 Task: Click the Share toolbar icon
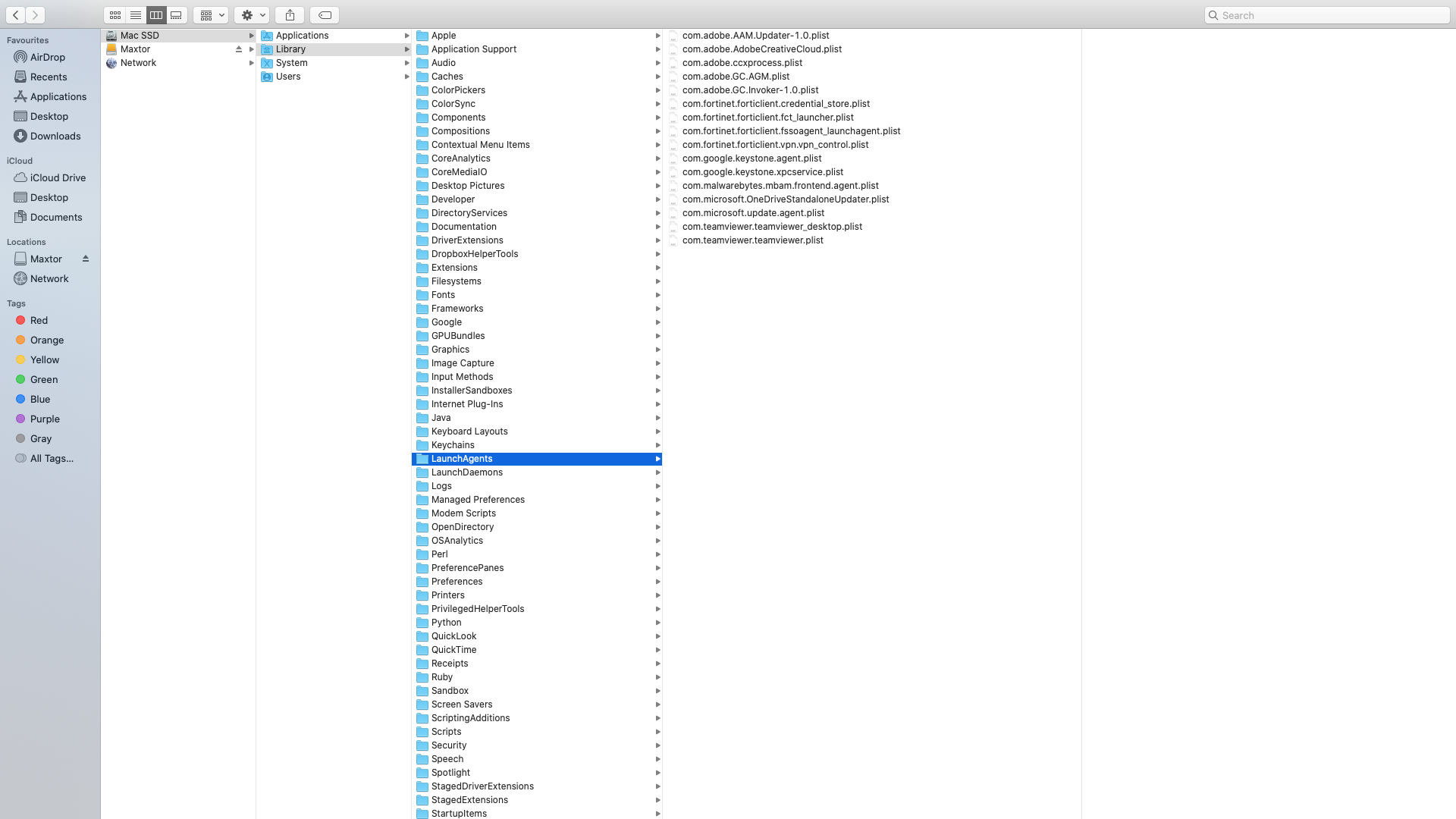pyautogui.click(x=290, y=15)
